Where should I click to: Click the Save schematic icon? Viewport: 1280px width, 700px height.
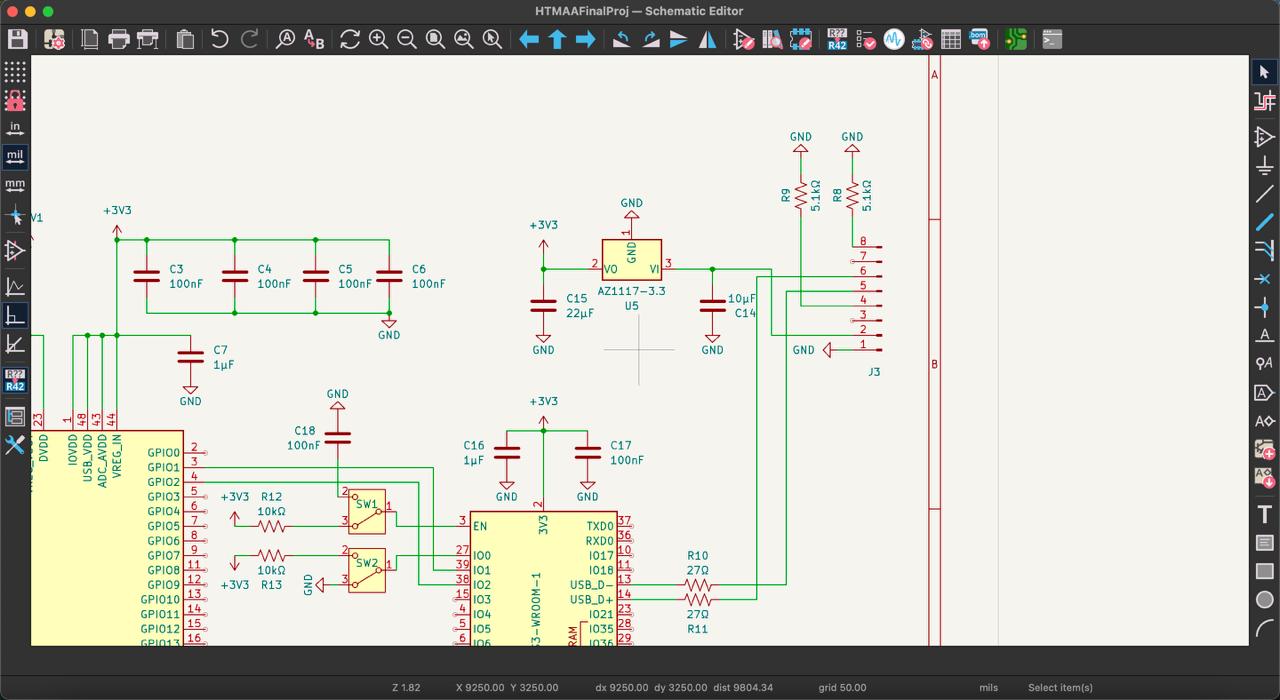tap(17, 39)
